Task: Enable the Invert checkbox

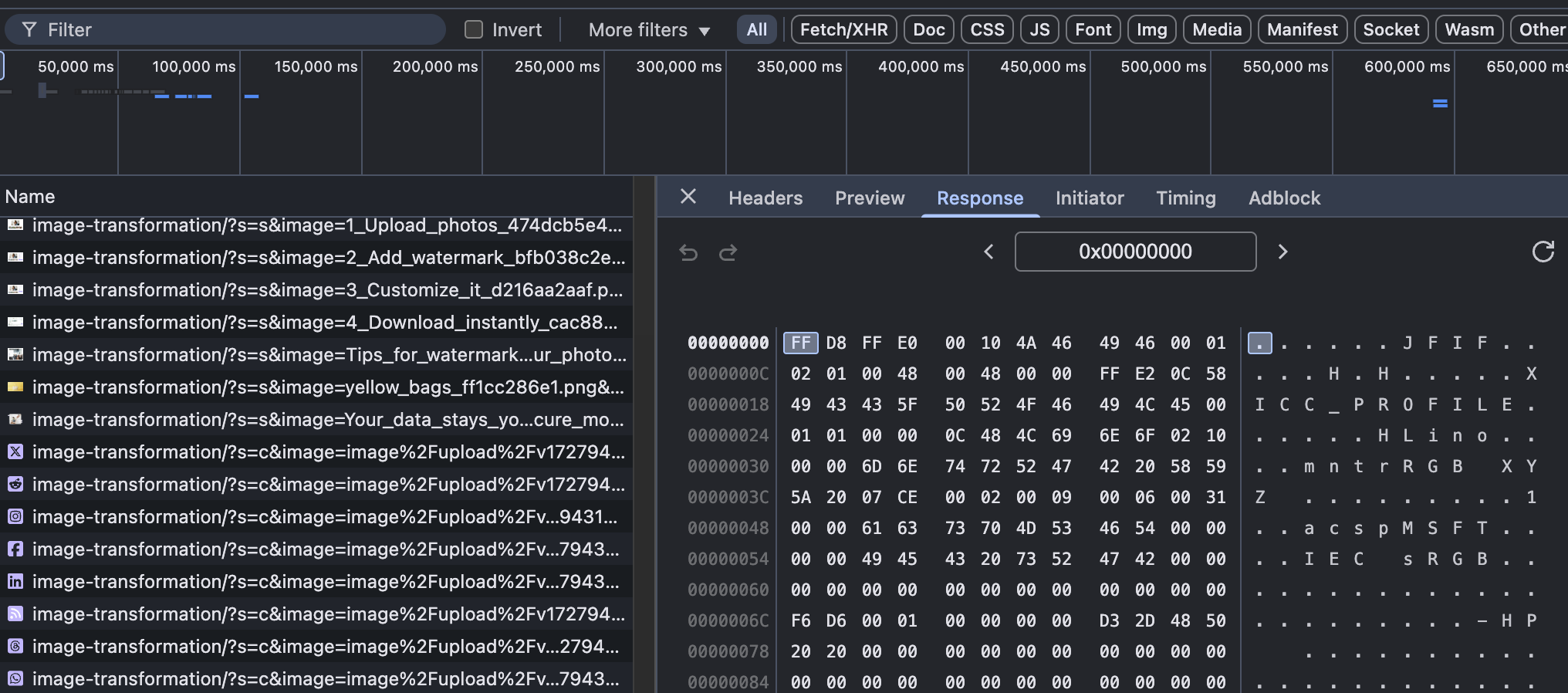Action: 474,30
